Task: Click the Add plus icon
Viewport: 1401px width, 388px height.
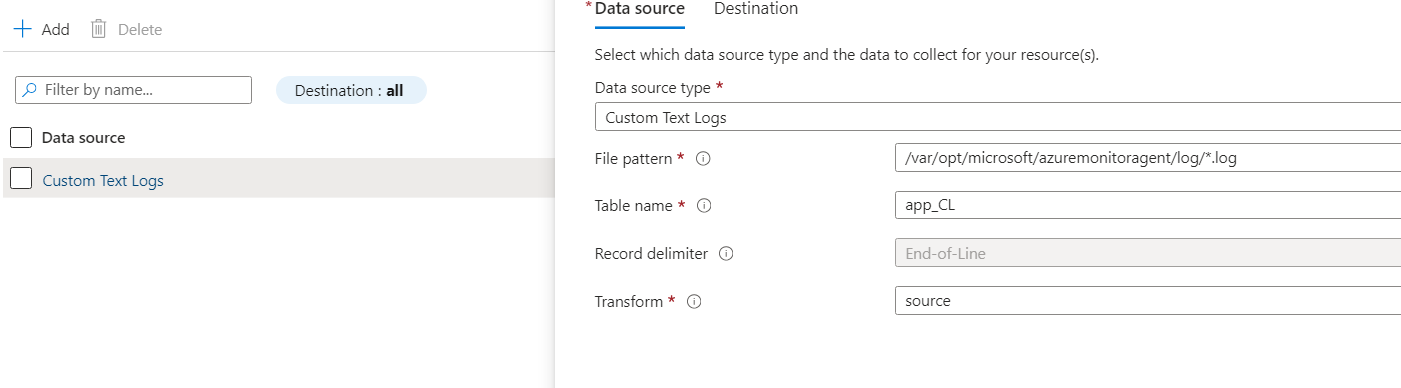Action: (x=22, y=29)
